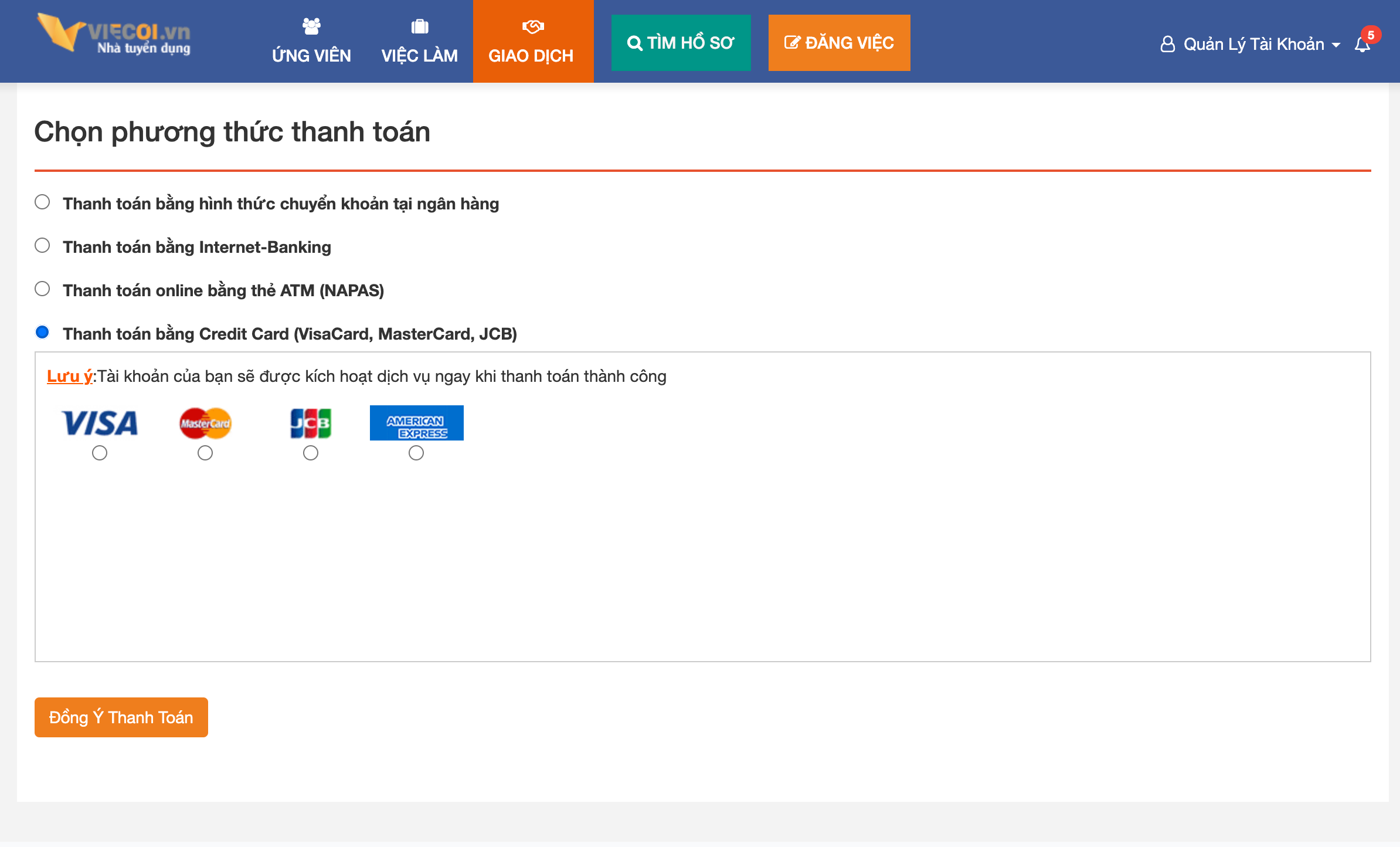This screenshot has width=1400, height=847.
Task: Select bank transfer payment option
Action: pos(42,202)
